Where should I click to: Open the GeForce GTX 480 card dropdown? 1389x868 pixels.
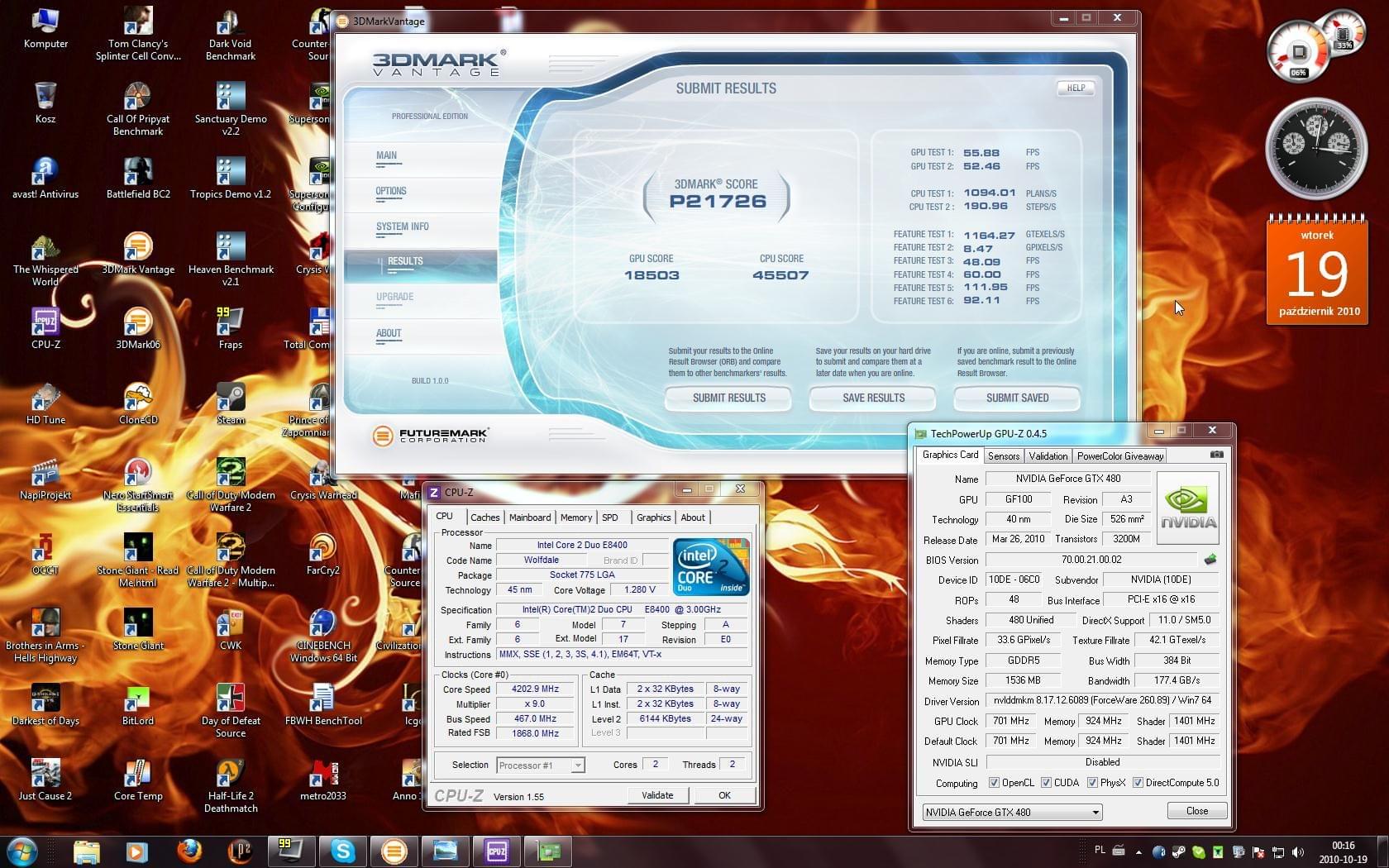click(1012, 812)
